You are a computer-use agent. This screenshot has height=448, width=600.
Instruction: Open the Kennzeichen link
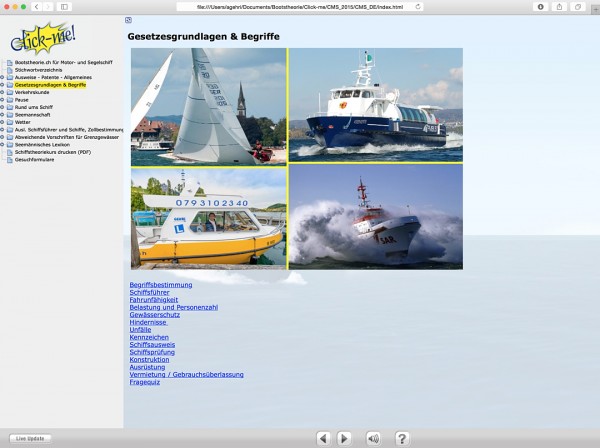[149, 337]
